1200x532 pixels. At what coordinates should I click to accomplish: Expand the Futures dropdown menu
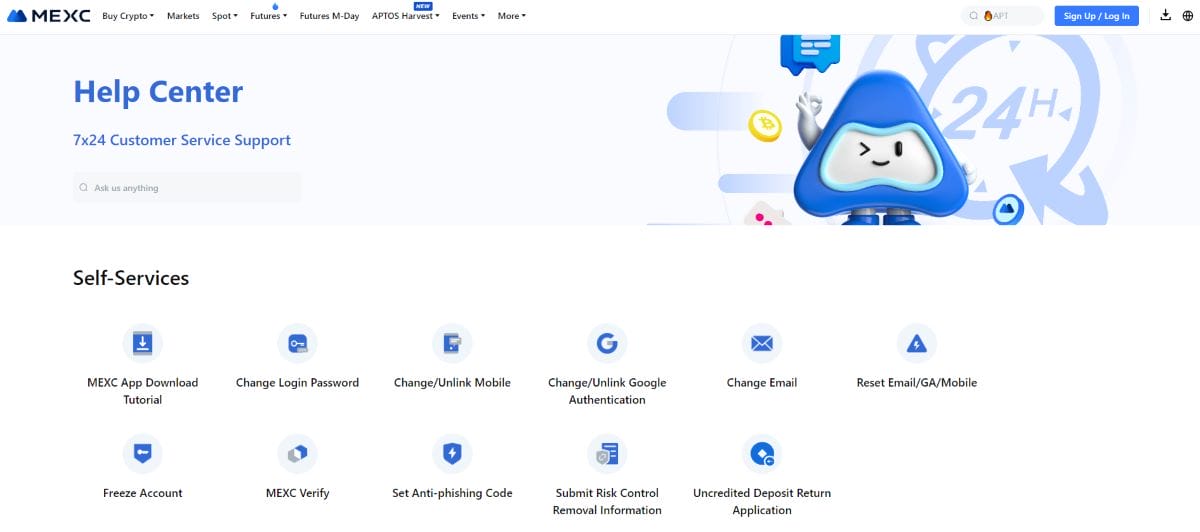tap(268, 16)
